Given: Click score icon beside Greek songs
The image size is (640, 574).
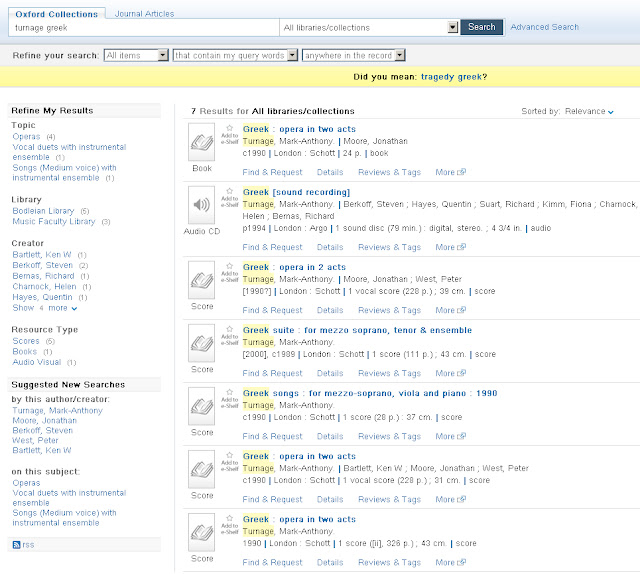Looking at the screenshot, I should (201, 406).
